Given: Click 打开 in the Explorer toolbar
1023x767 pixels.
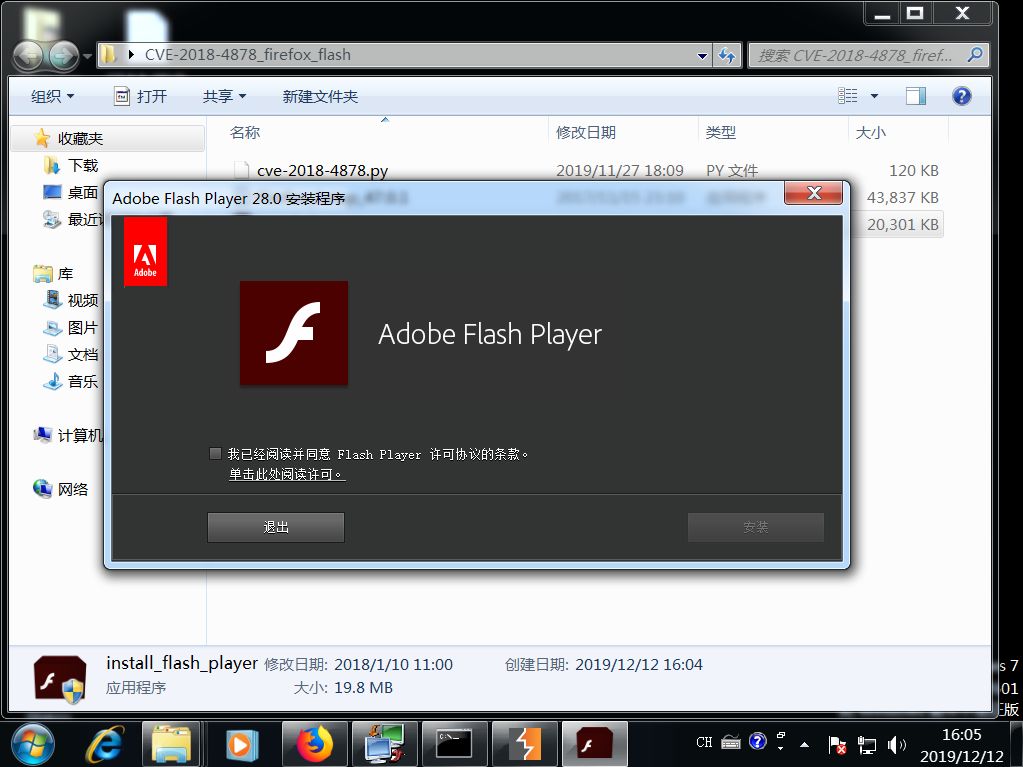Looking at the screenshot, I should (141, 97).
